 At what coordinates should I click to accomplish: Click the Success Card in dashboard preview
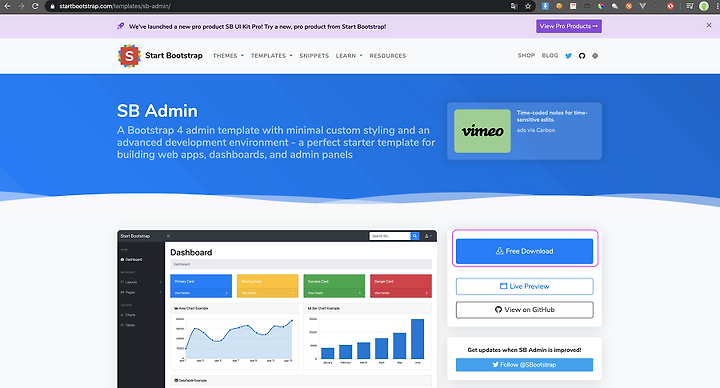[x=334, y=286]
